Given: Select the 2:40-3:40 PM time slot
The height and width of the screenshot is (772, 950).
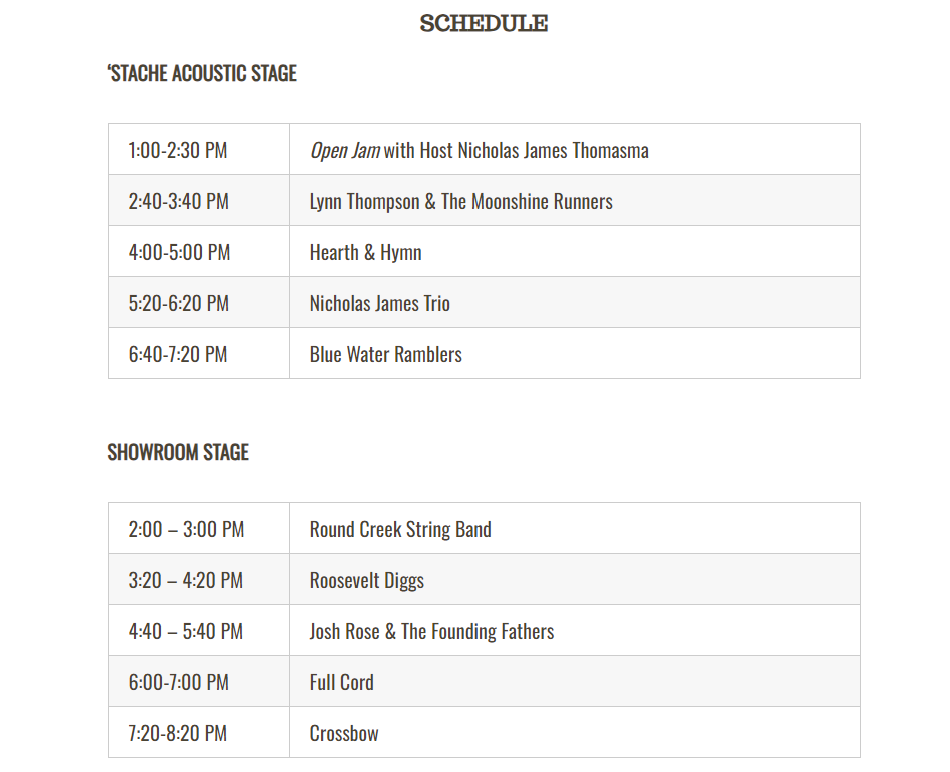Looking at the screenshot, I should pyautogui.click(x=178, y=201).
